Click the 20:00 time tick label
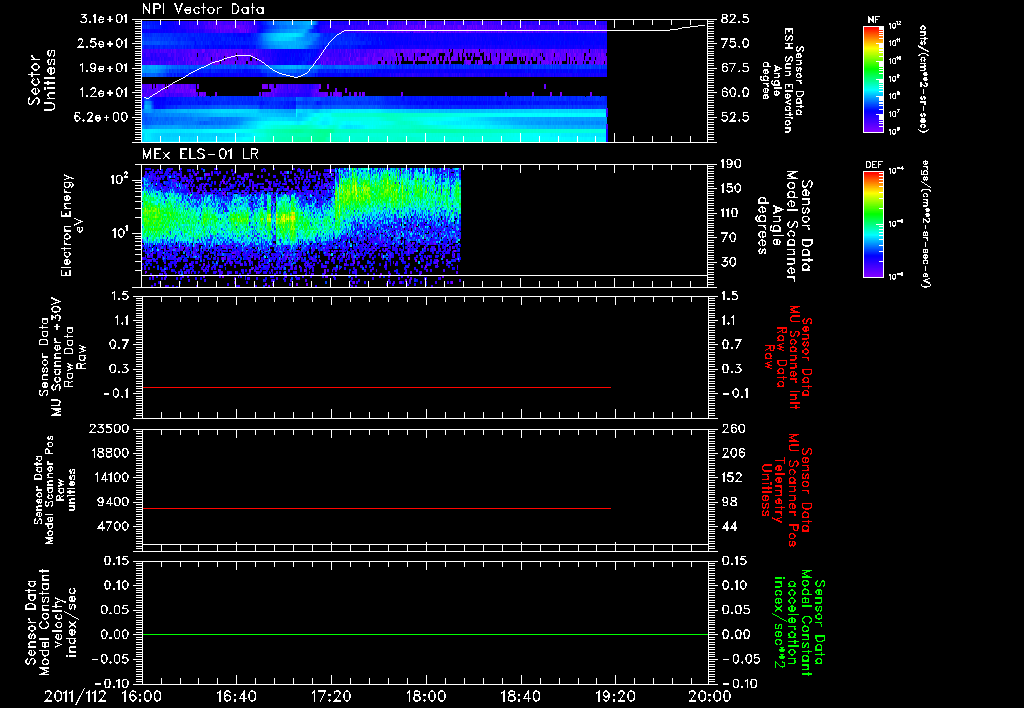Viewport: 1024px width, 708px height. (x=710, y=696)
